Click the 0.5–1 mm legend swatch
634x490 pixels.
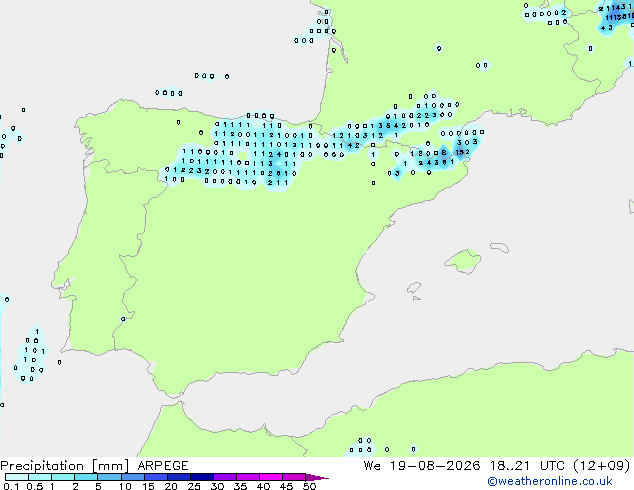pos(40,477)
